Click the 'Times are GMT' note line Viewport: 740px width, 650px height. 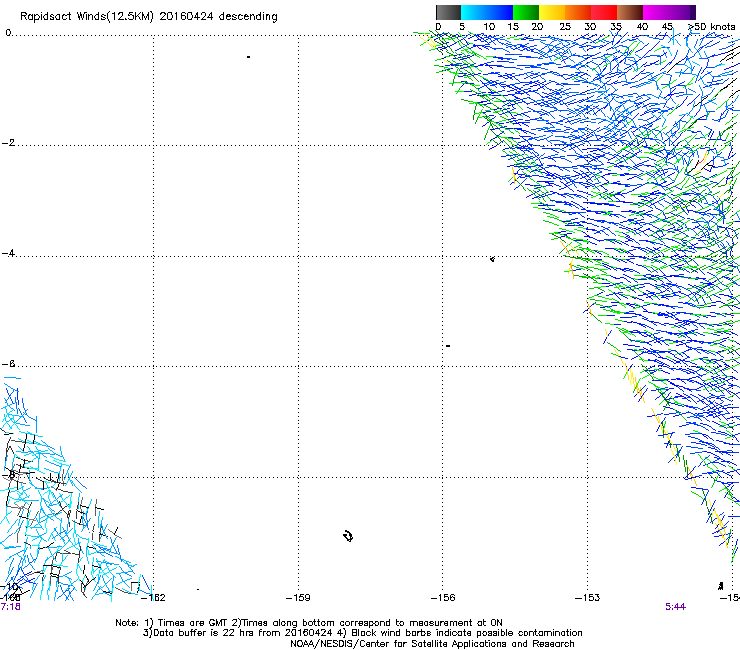coord(309,623)
